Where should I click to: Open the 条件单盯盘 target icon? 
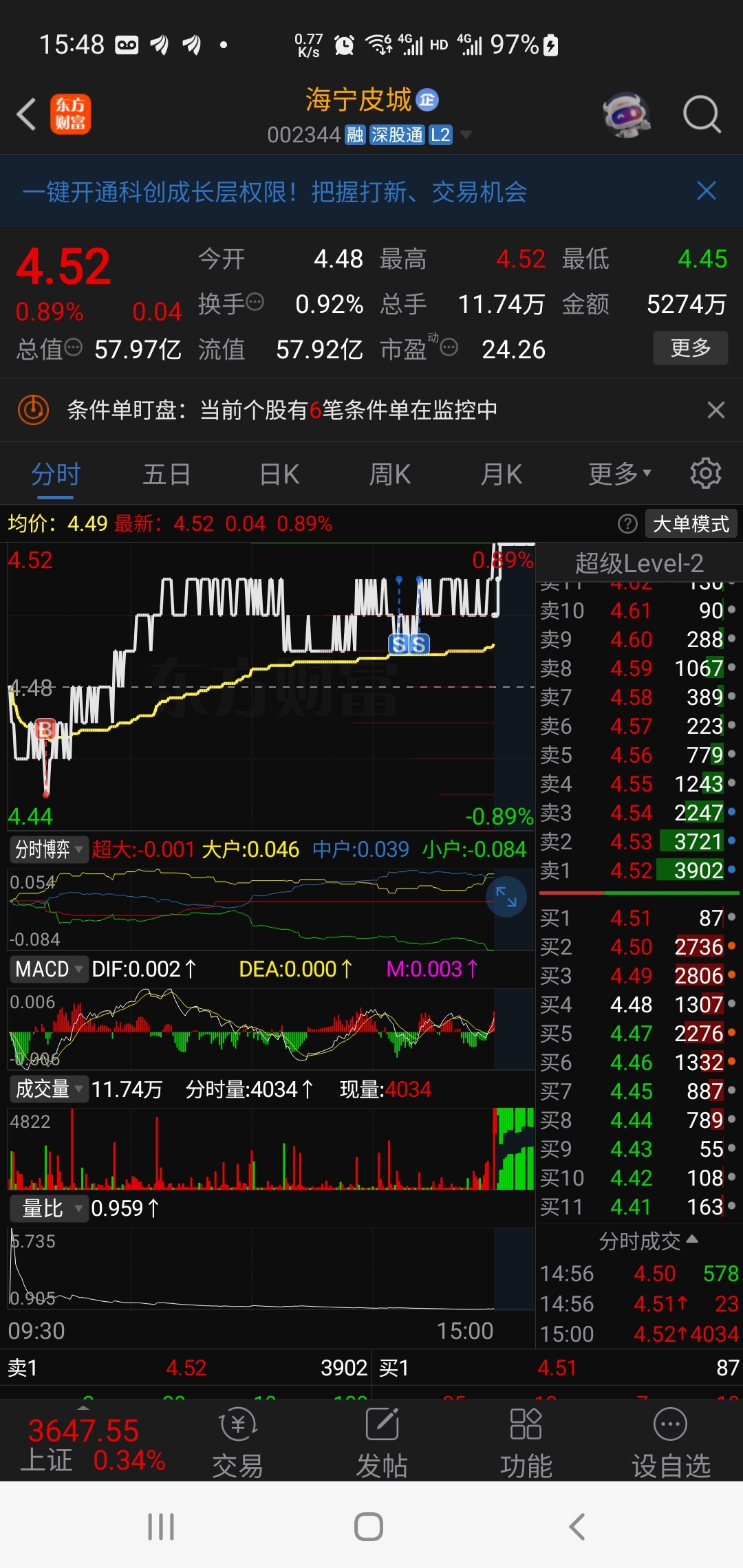coord(33,410)
